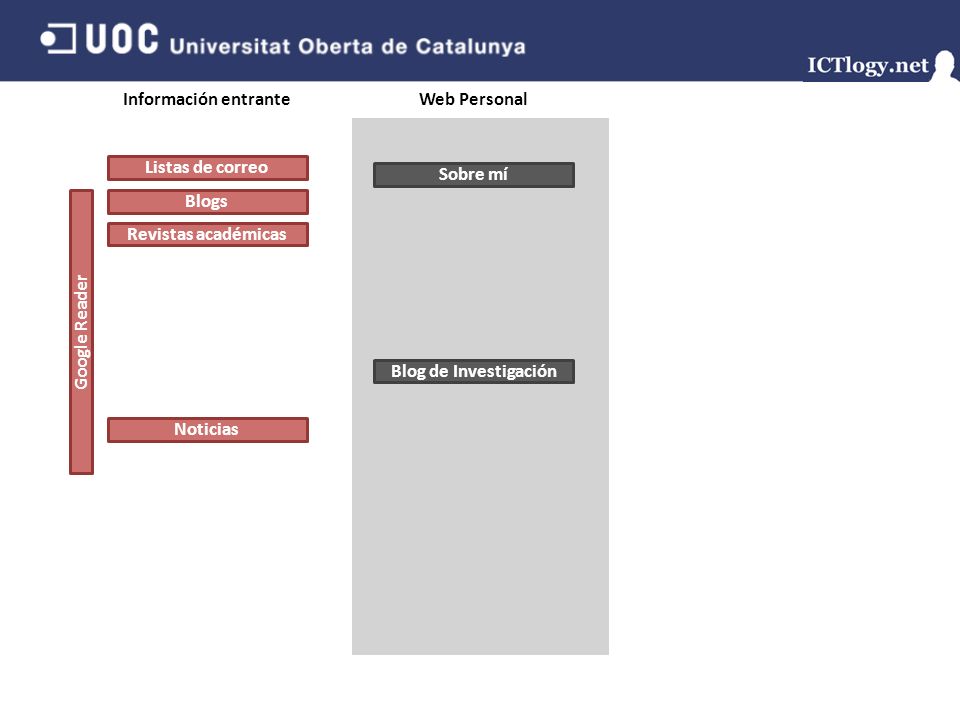960x720 pixels.
Task: Click the UOC square logo icon
Action: pos(58,39)
